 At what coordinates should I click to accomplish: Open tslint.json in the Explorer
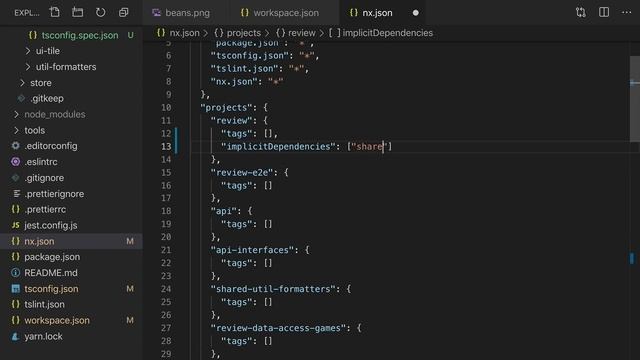coord(44,304)
